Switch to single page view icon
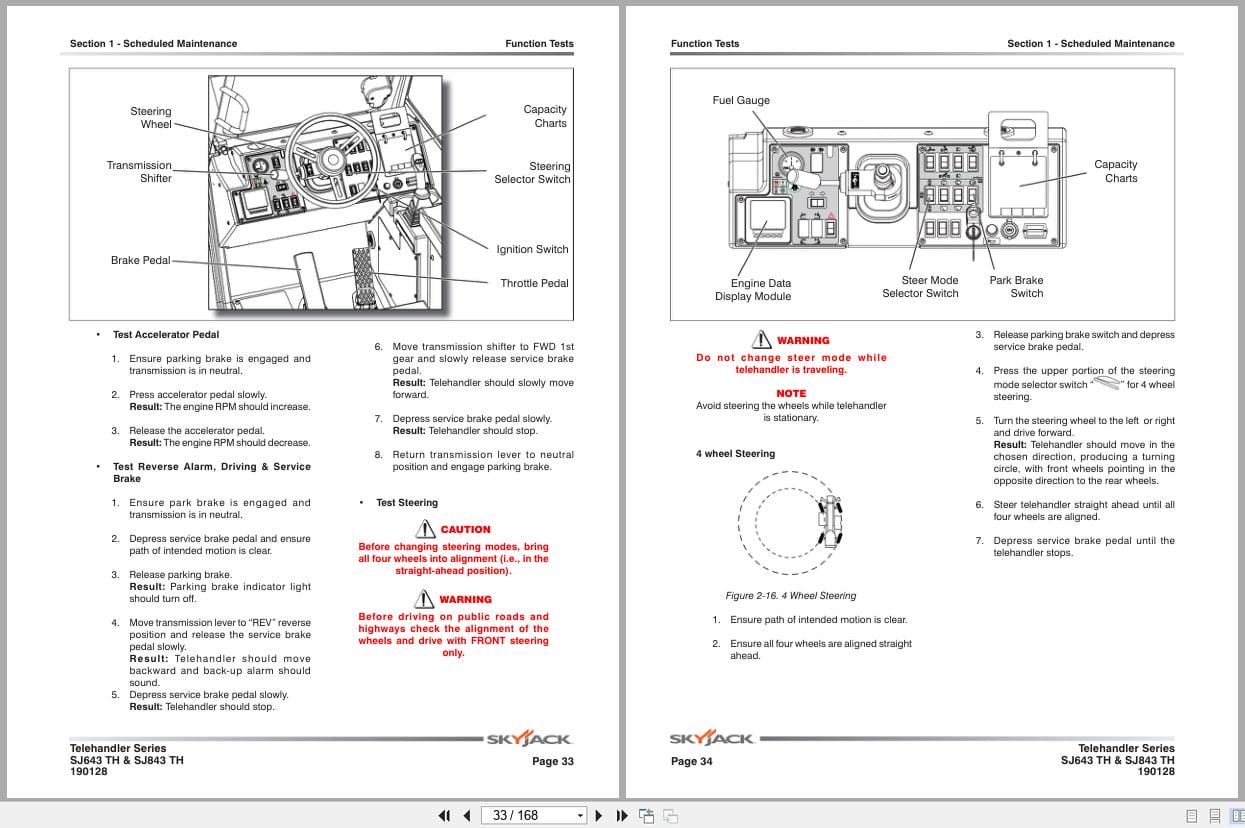The height and width of the screenshot is (828, 1245). click(x=1191, y=815)
